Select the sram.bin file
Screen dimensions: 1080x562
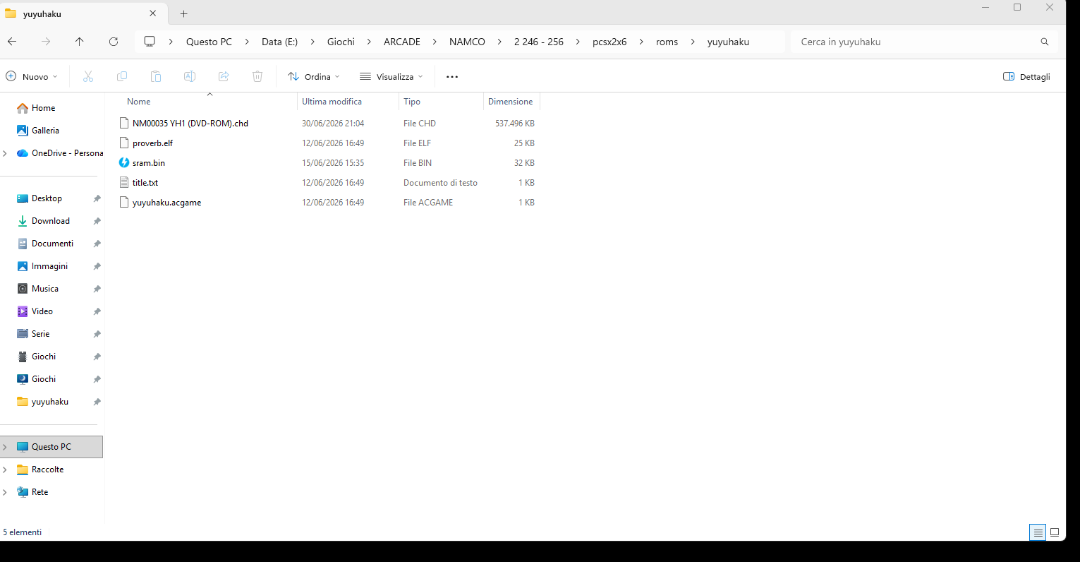pos(148,163)
